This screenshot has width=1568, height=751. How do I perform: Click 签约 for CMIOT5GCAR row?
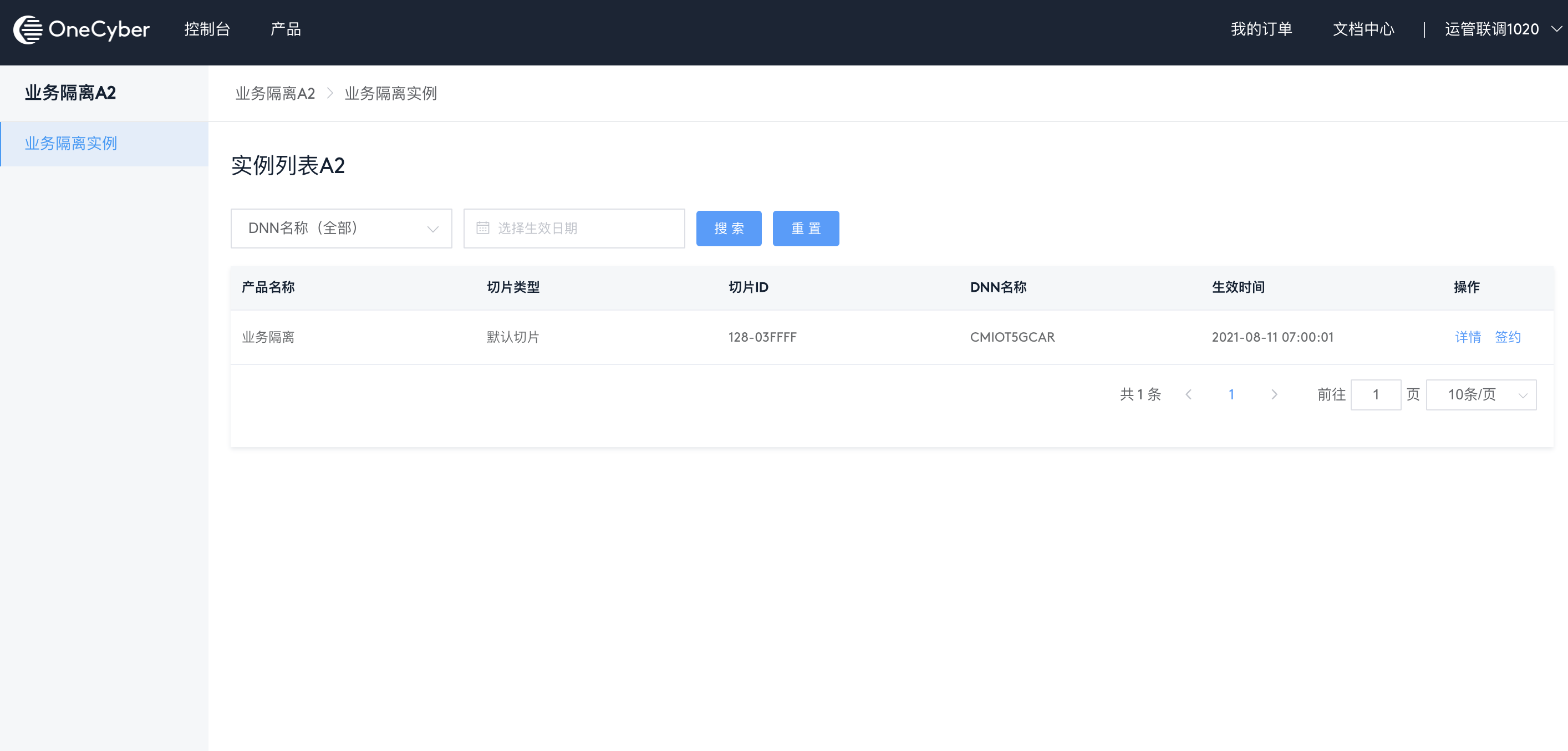(x=1507, y=337)
